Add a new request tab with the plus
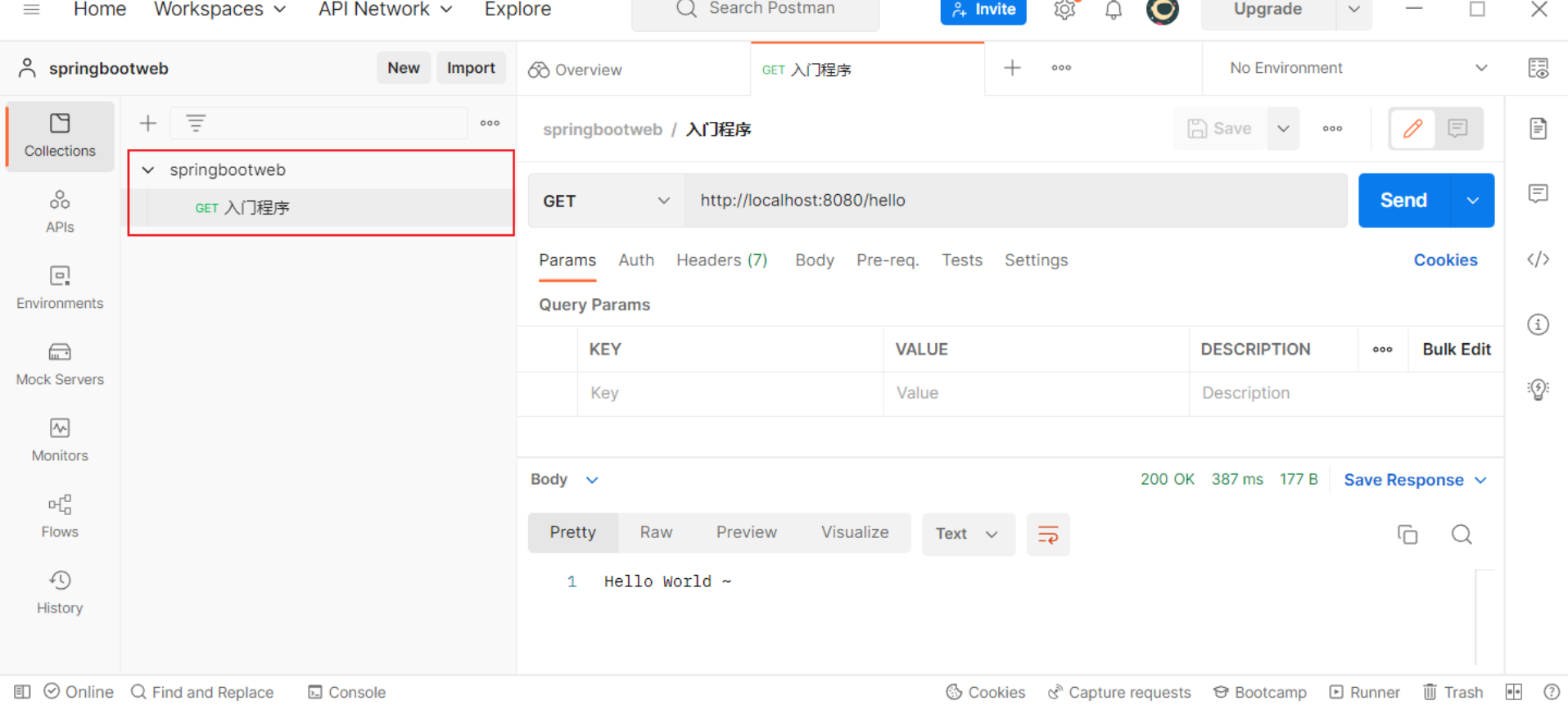 [1012, 68]
